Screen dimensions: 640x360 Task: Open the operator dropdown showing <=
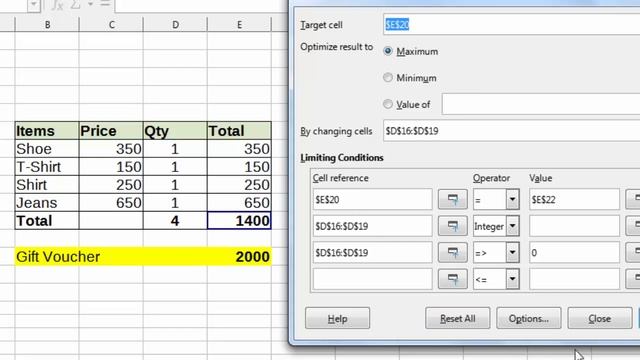click(x=512, y=279)
